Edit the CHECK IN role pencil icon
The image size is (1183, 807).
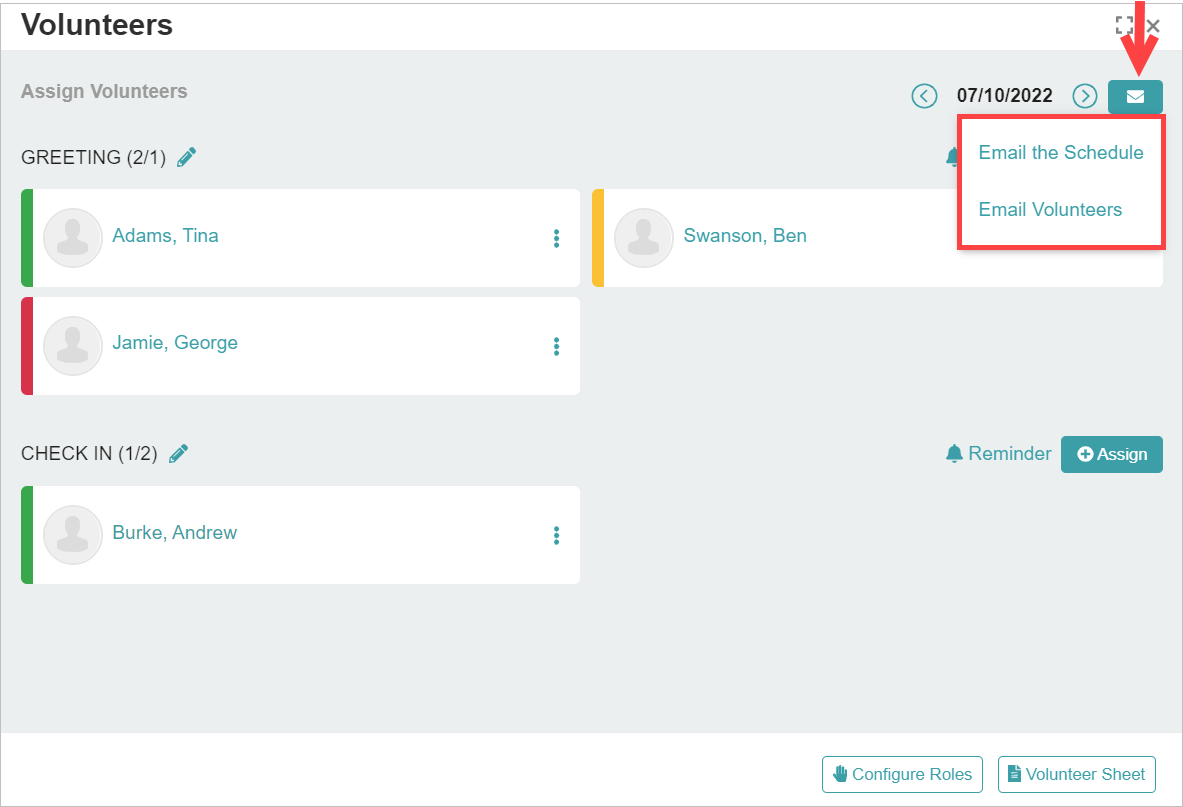(179, 453)
